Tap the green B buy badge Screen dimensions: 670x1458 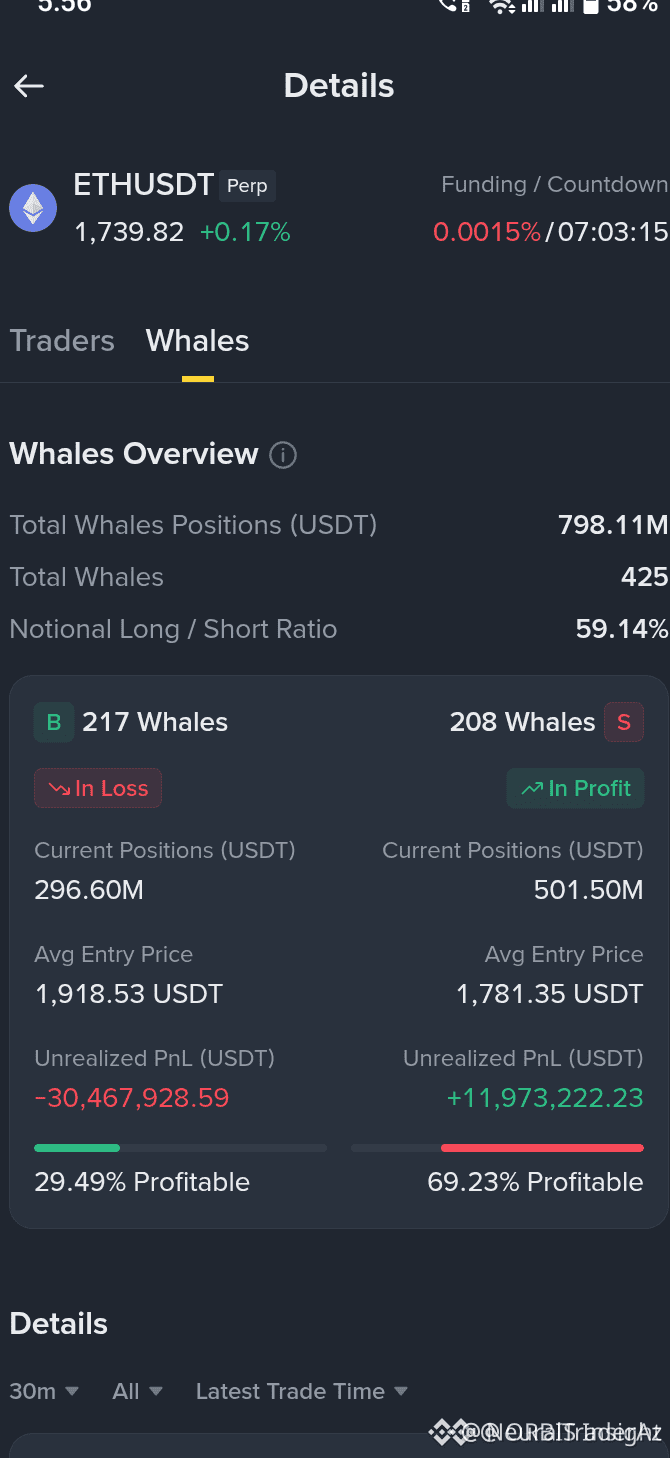[x=54, y=722]
